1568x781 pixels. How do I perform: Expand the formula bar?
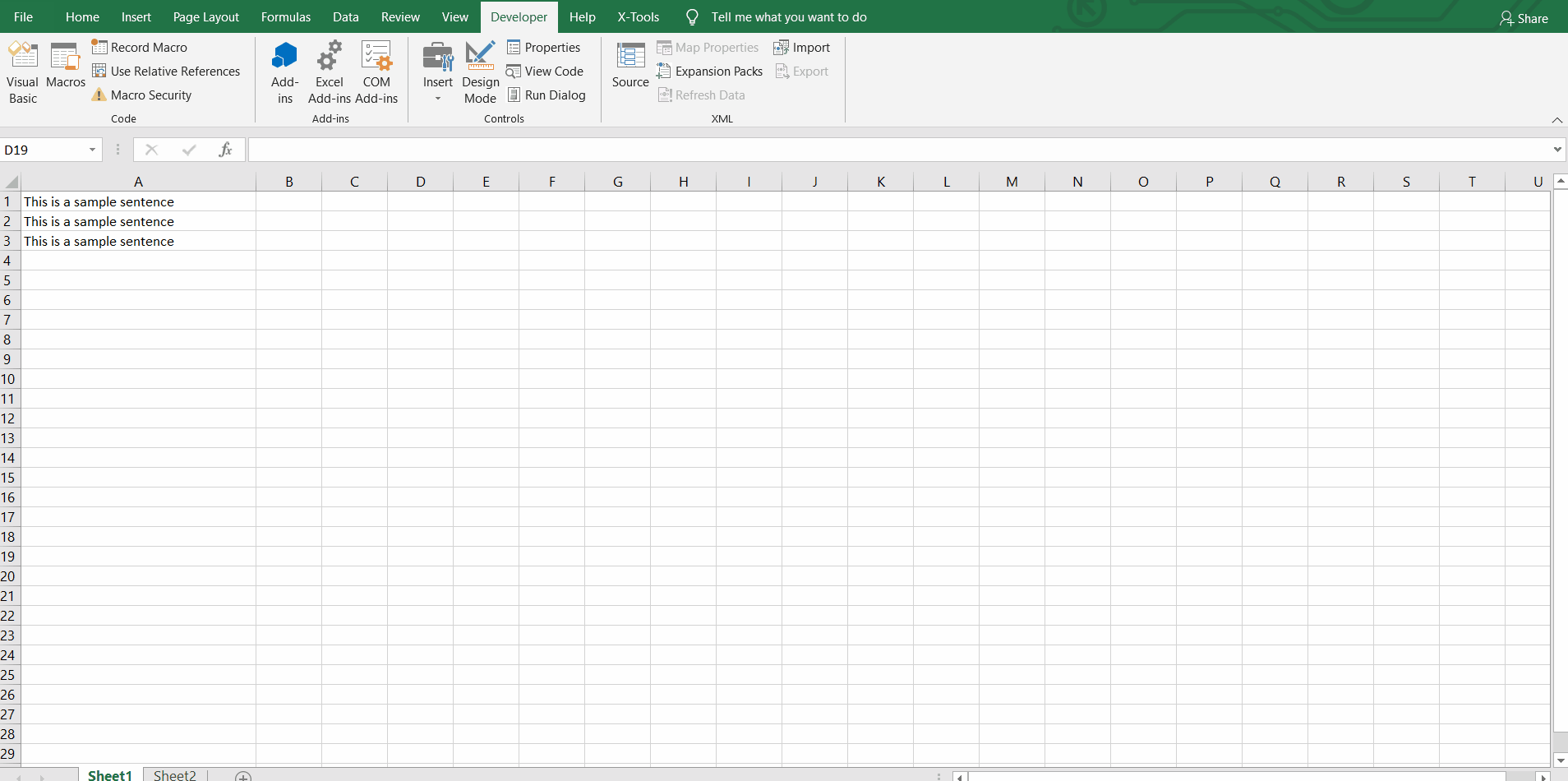[1558, 149]
